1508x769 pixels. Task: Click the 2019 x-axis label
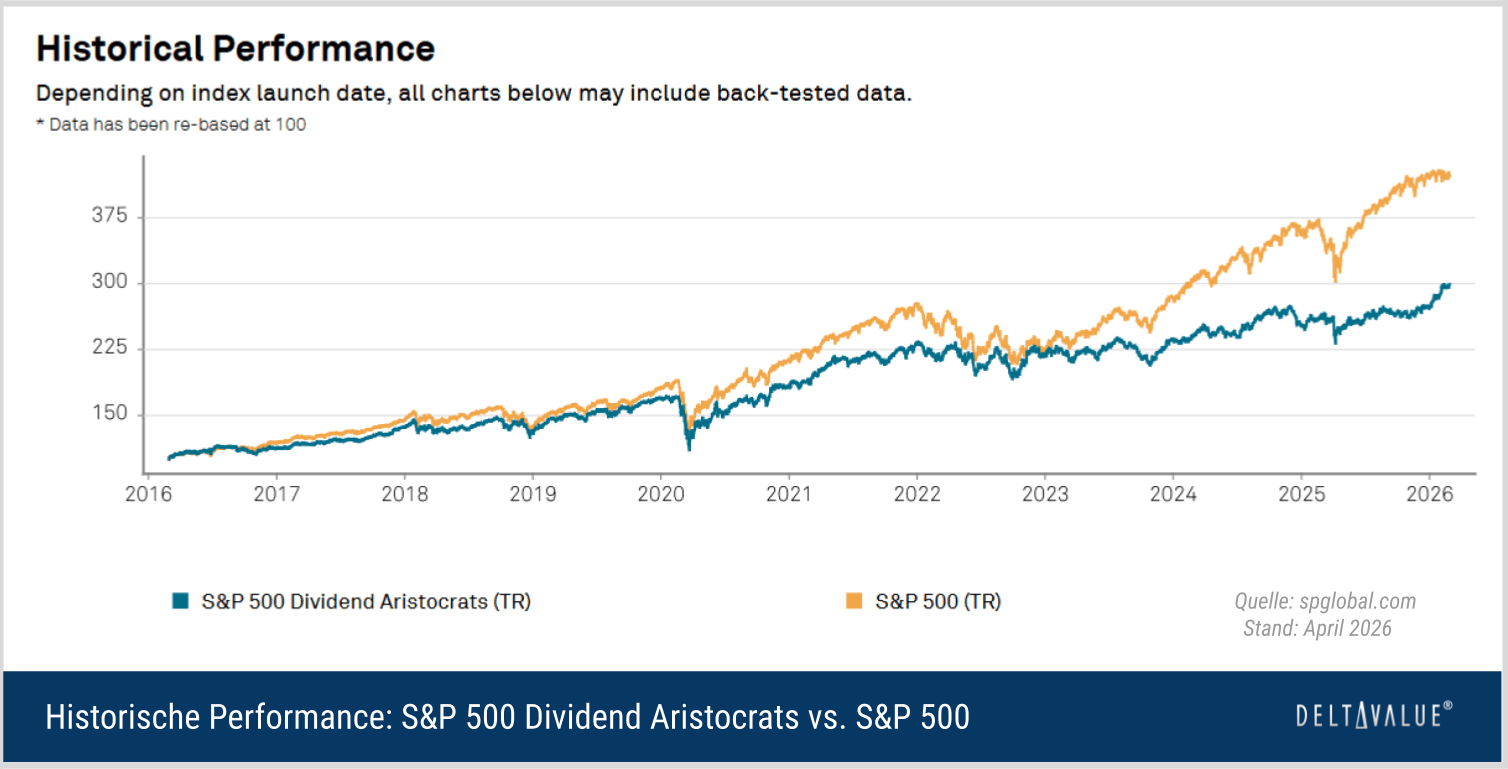532,494
